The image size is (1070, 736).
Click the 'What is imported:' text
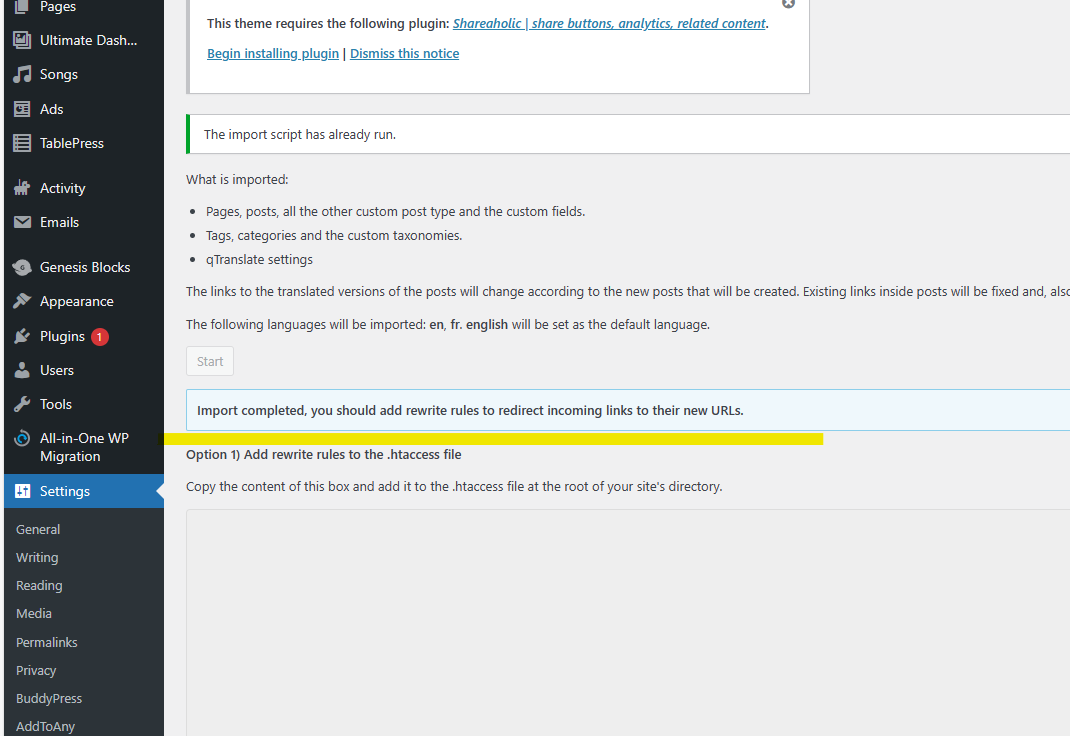click(237, 179)
